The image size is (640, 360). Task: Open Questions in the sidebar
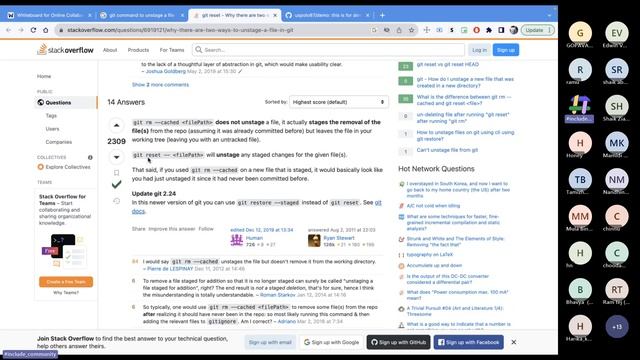[66, 102]
